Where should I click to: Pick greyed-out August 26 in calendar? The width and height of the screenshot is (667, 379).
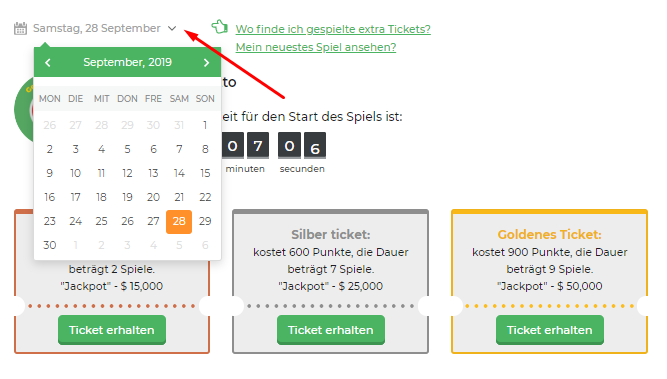[x=50, y=125]
